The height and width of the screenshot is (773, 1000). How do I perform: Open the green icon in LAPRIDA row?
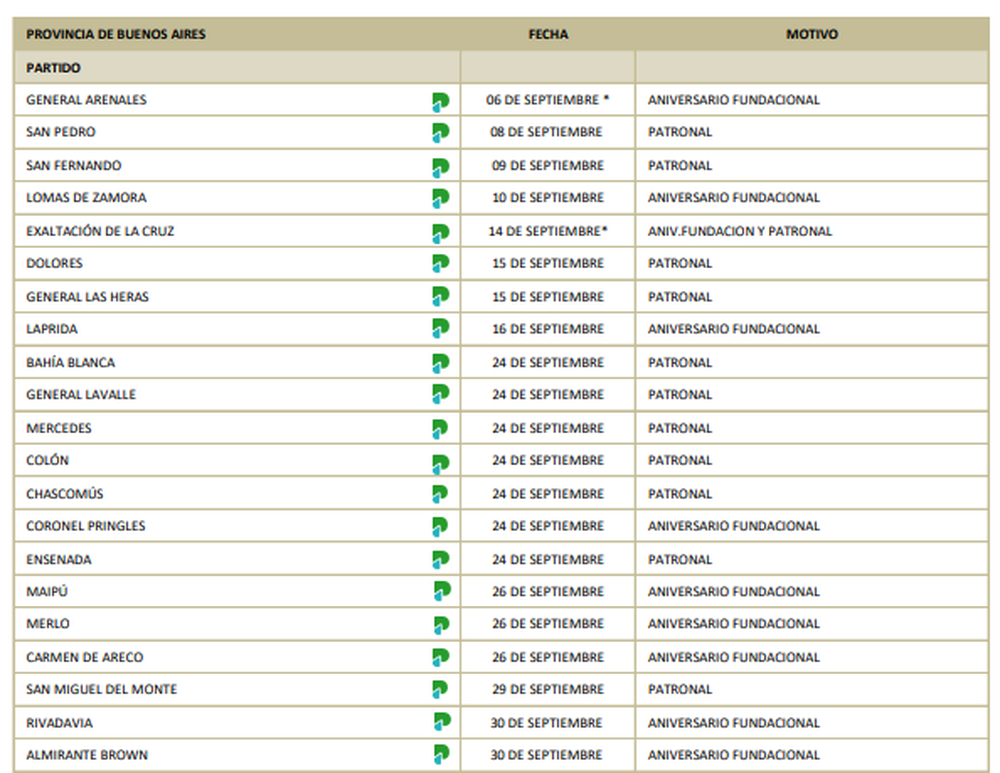pos(440,329)
